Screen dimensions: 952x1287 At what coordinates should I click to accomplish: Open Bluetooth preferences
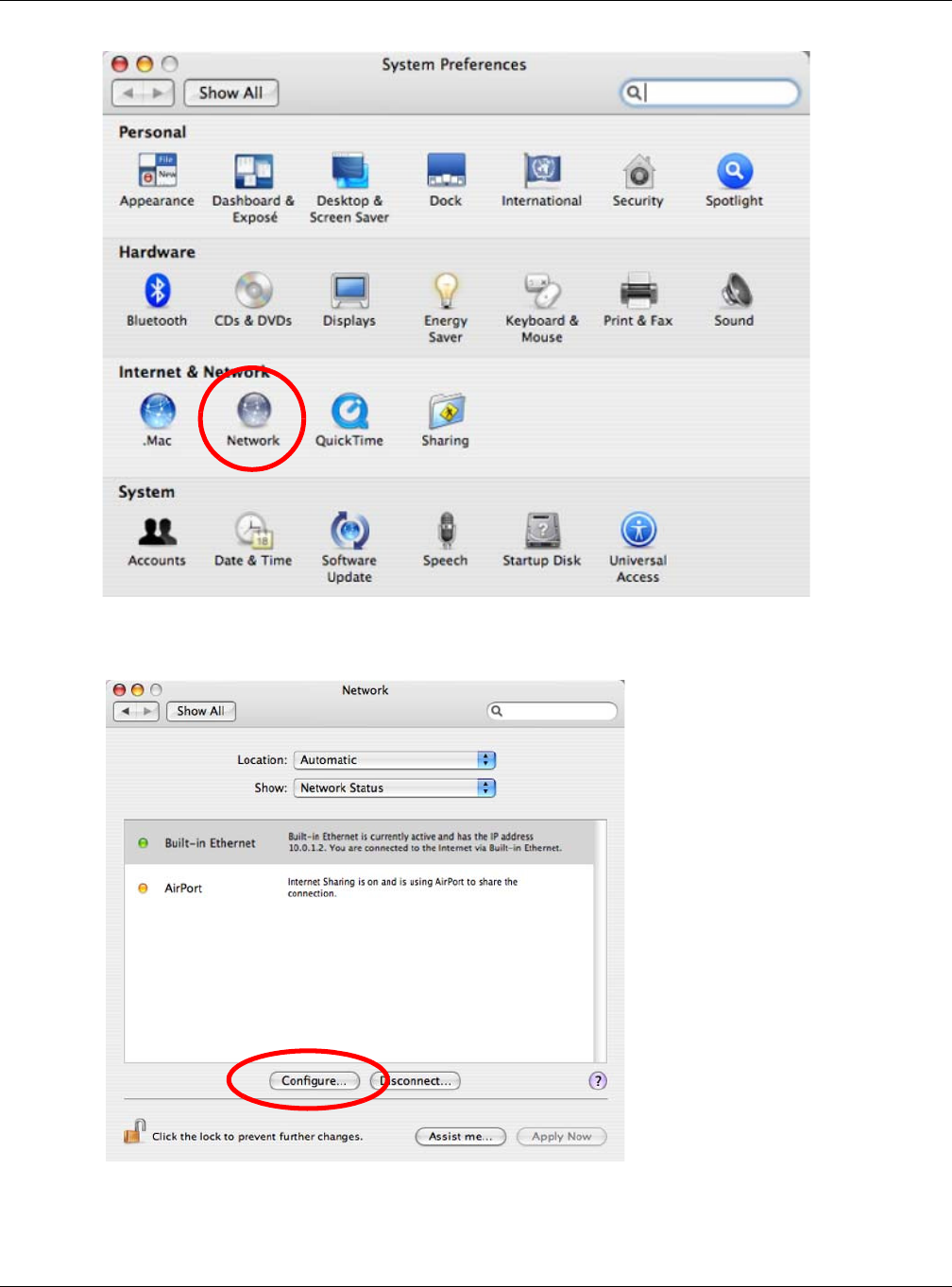pyautogui.click(x=157, y=300)
